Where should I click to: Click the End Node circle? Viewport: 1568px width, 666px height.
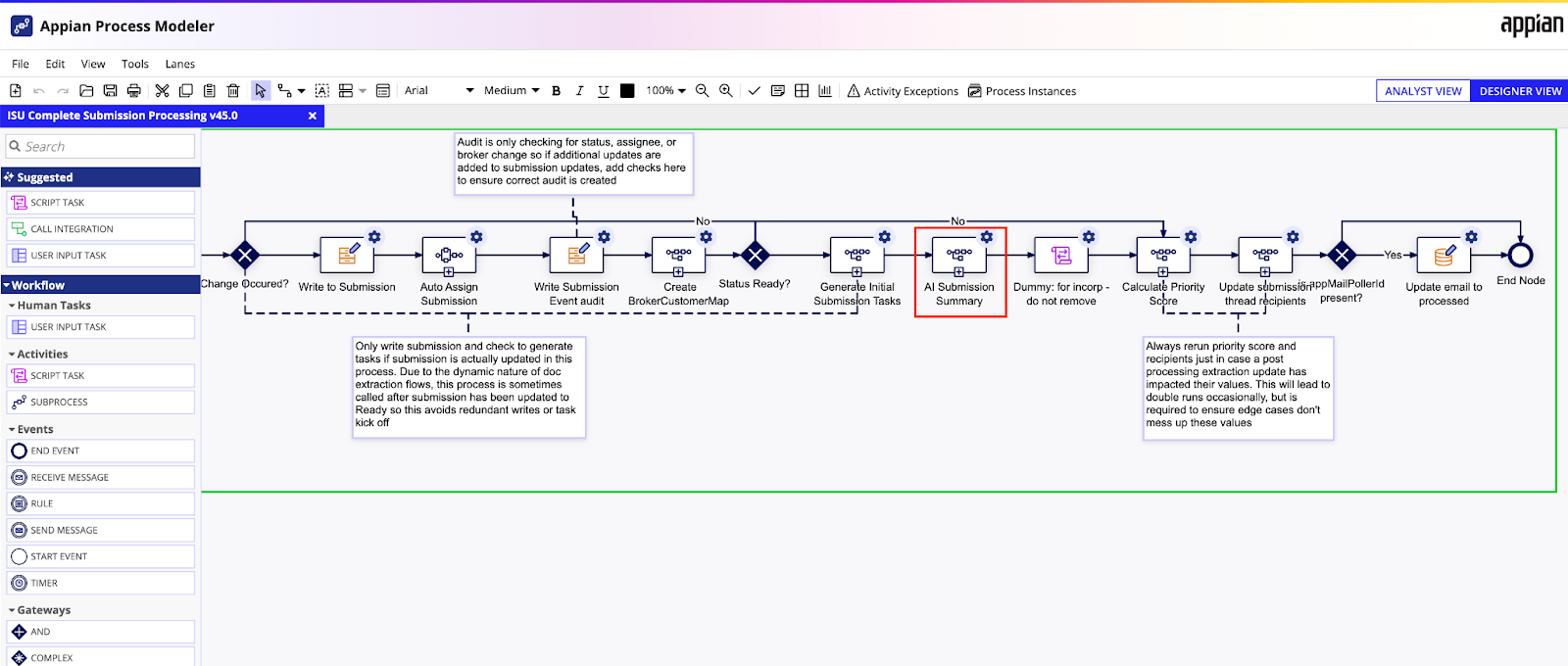point(1520,256)
